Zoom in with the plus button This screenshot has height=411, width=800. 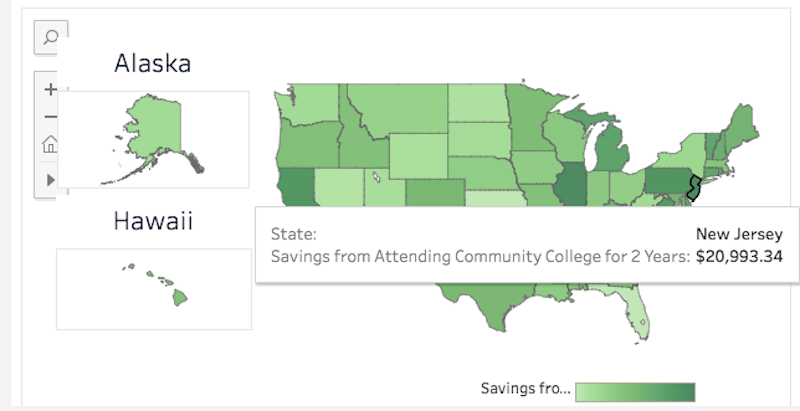51,90
